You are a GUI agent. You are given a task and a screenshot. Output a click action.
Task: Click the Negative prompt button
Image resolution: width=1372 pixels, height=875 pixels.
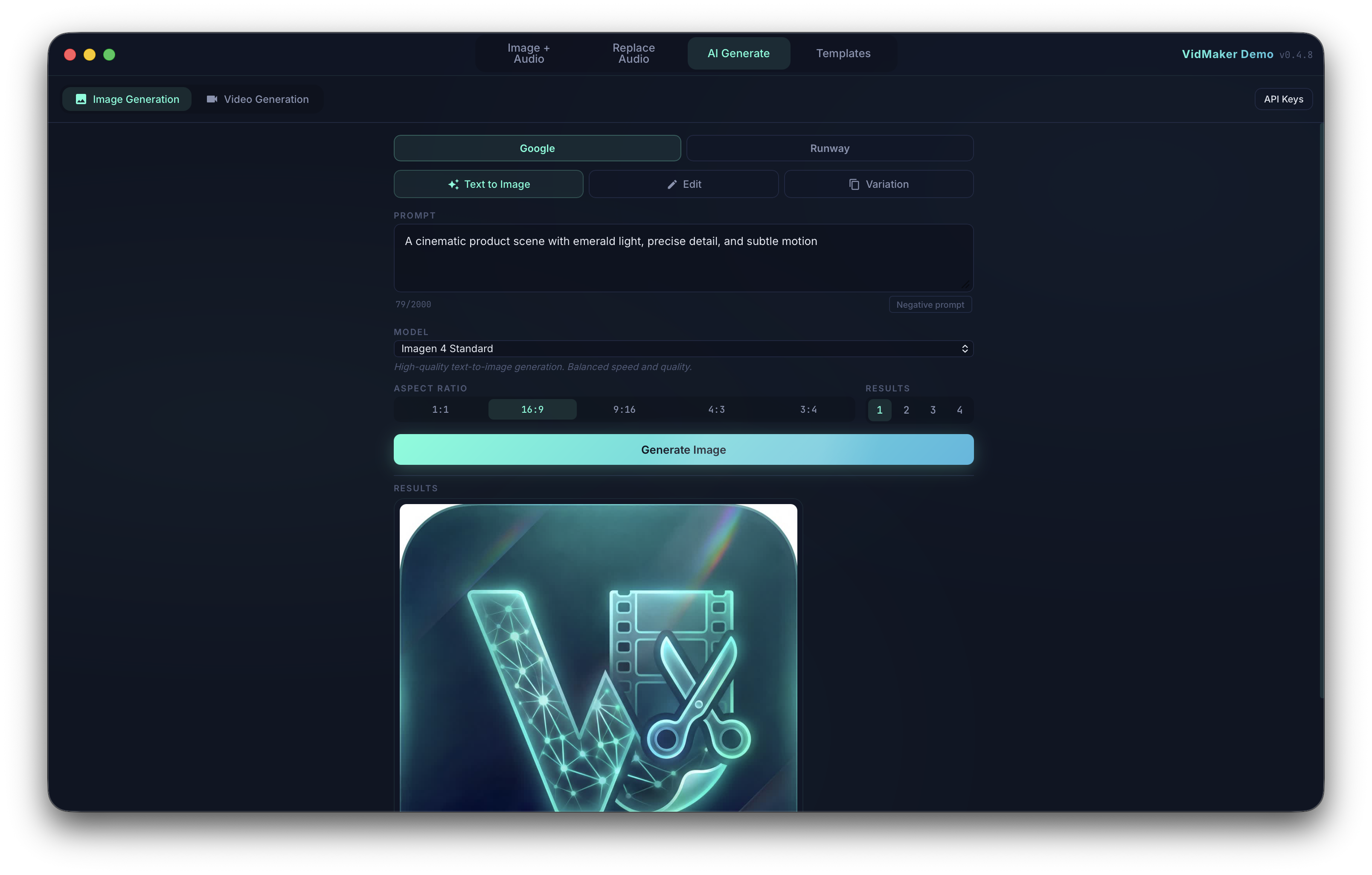[x=930, y=304]
